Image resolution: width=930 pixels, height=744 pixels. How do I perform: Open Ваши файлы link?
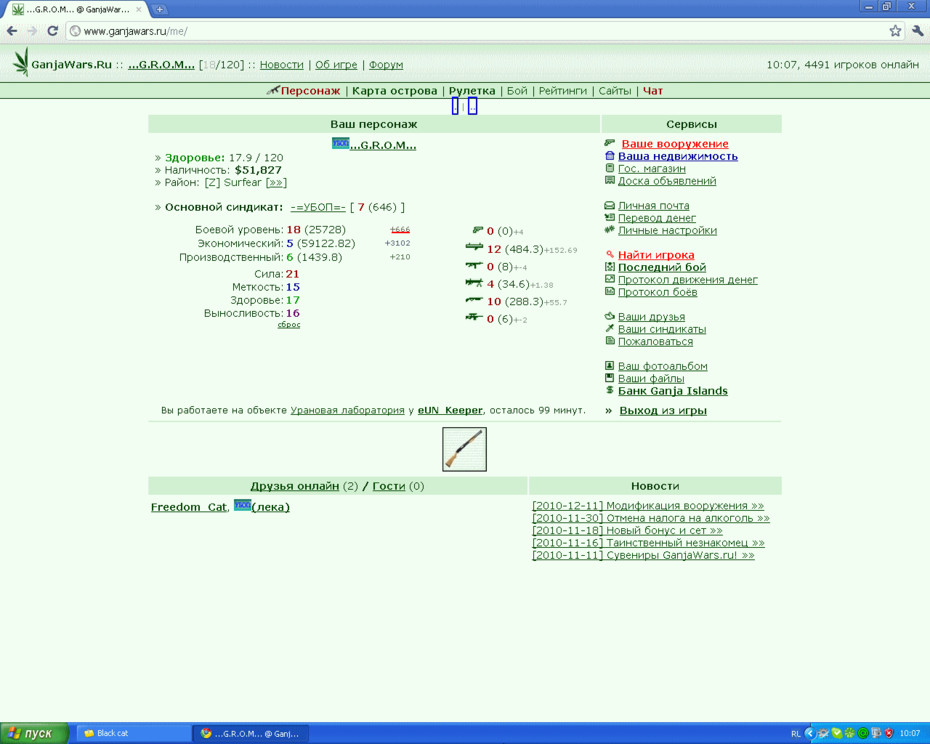click(x=651, y=378)
